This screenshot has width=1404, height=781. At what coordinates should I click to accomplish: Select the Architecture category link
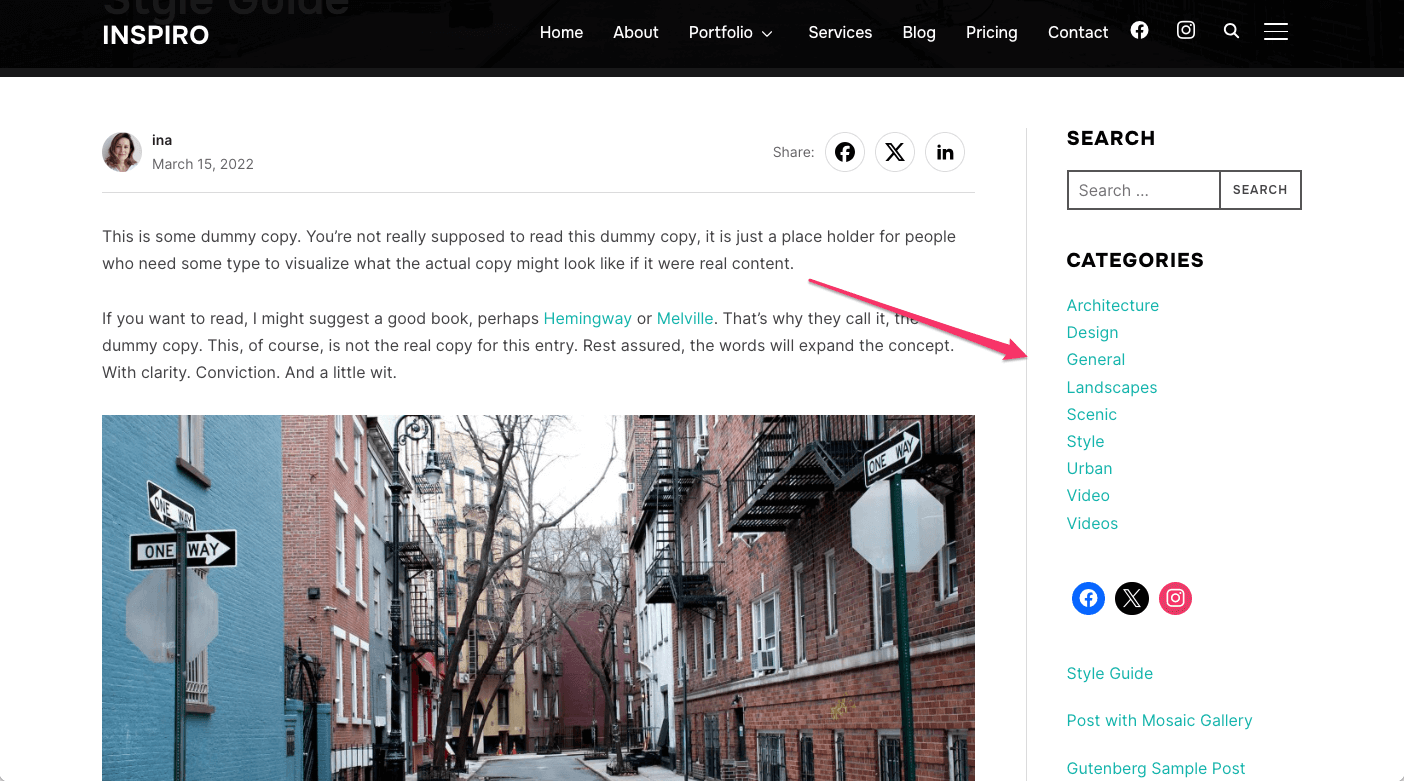pyautogui.click(x=1112, y=306)
